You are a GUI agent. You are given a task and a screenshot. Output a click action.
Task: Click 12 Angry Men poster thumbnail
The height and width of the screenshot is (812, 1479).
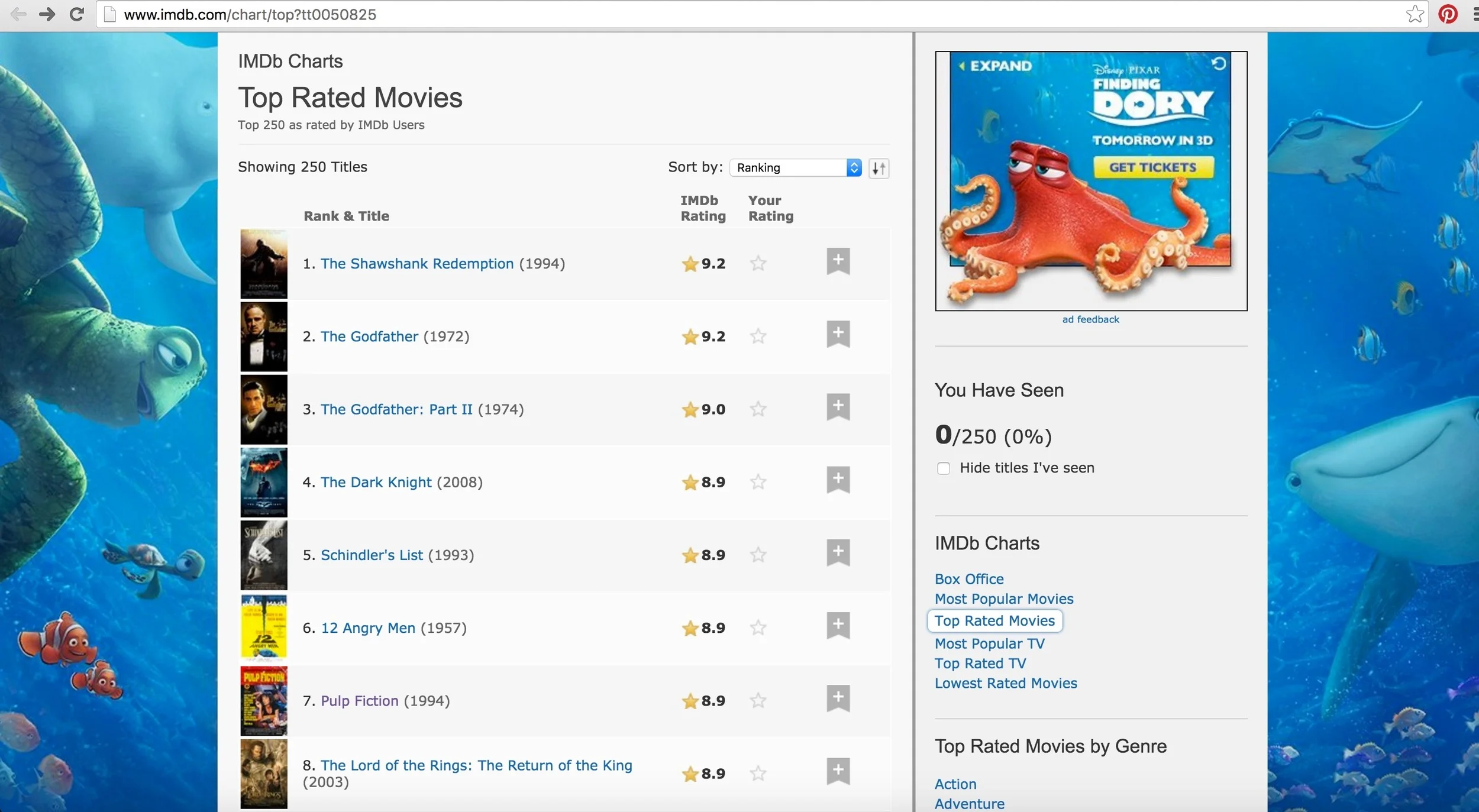pos(264,628)
